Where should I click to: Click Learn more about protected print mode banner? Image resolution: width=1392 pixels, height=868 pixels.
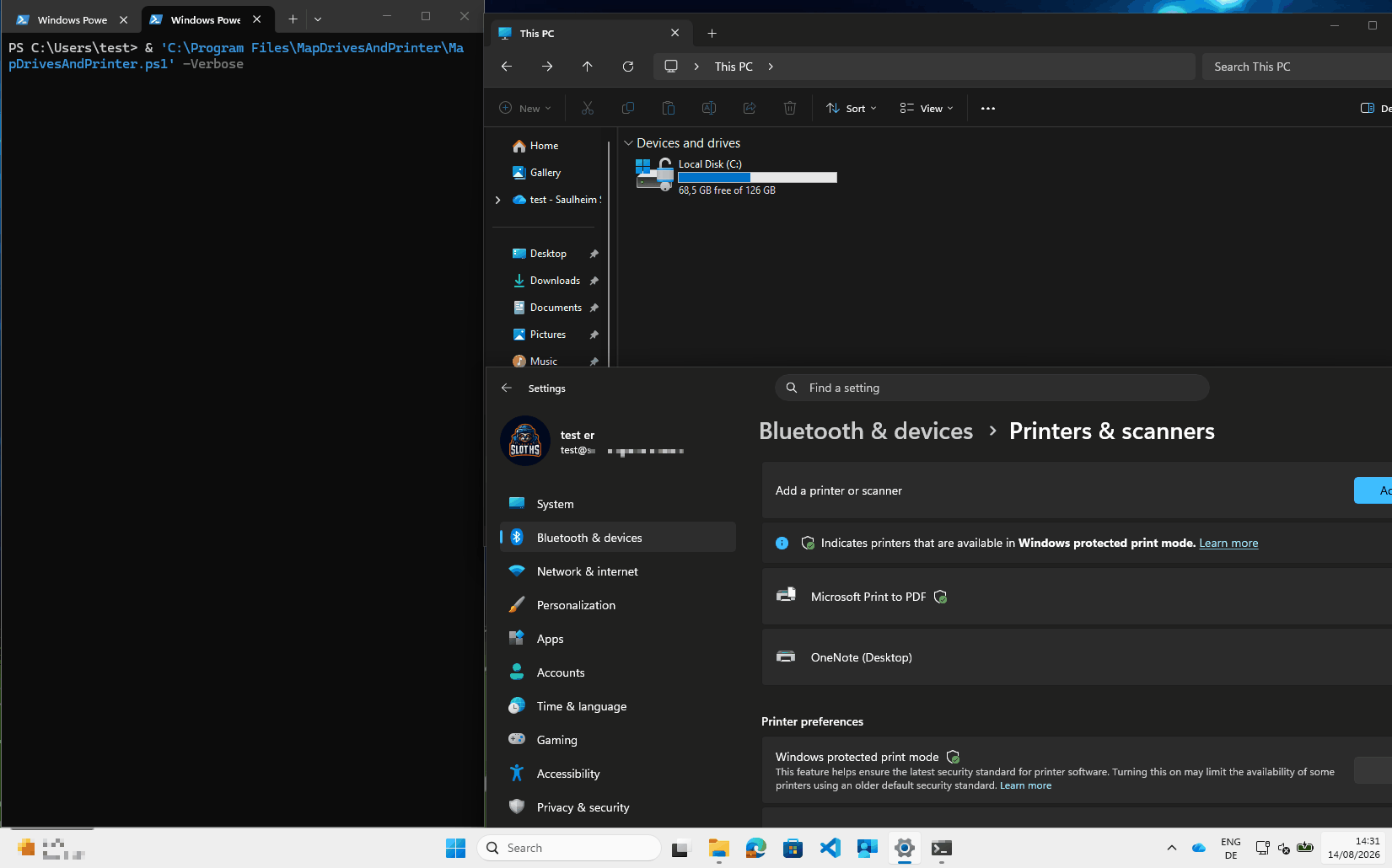point(1228,543)
